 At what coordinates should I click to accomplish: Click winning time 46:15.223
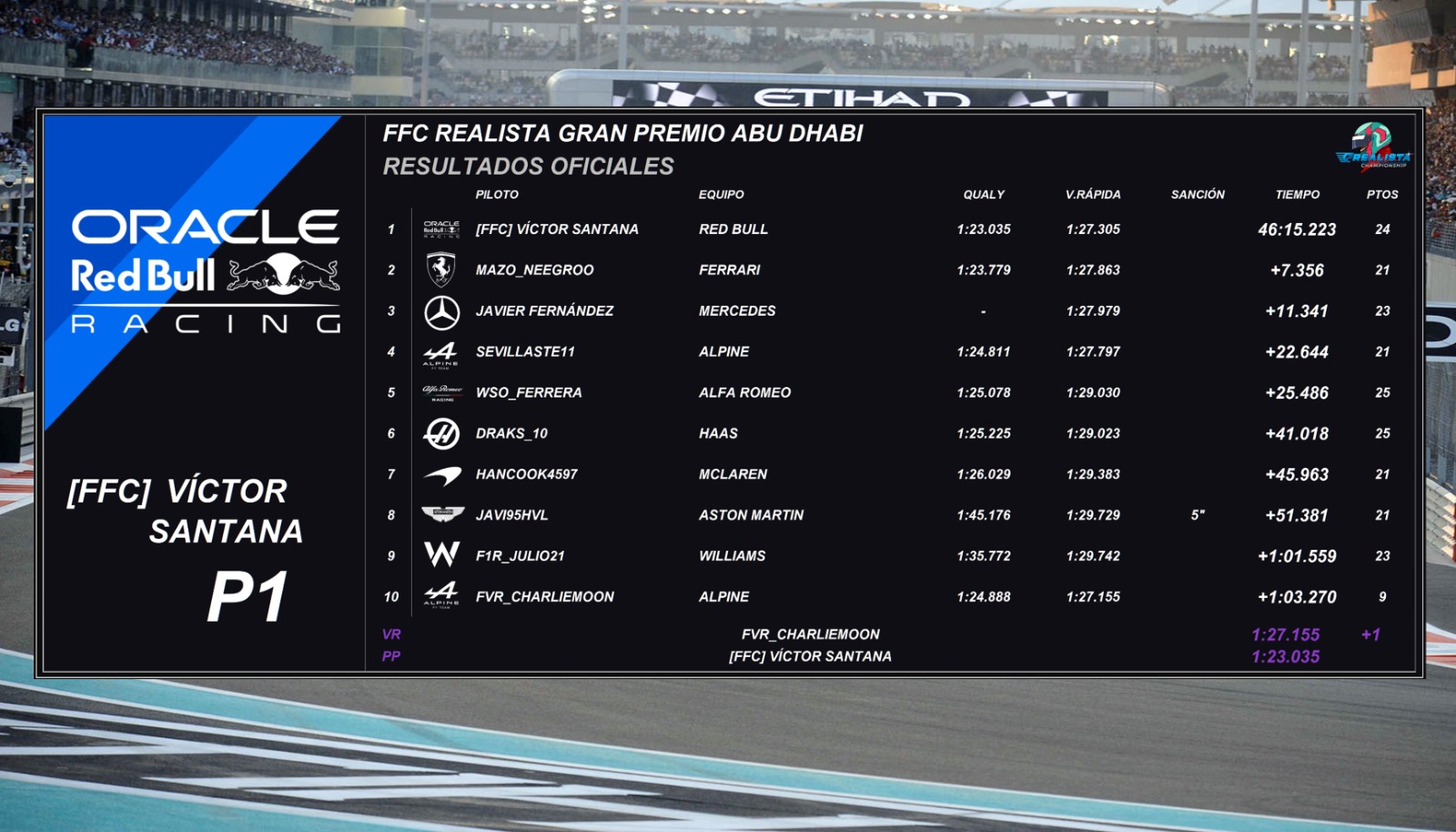point(1297,229)
